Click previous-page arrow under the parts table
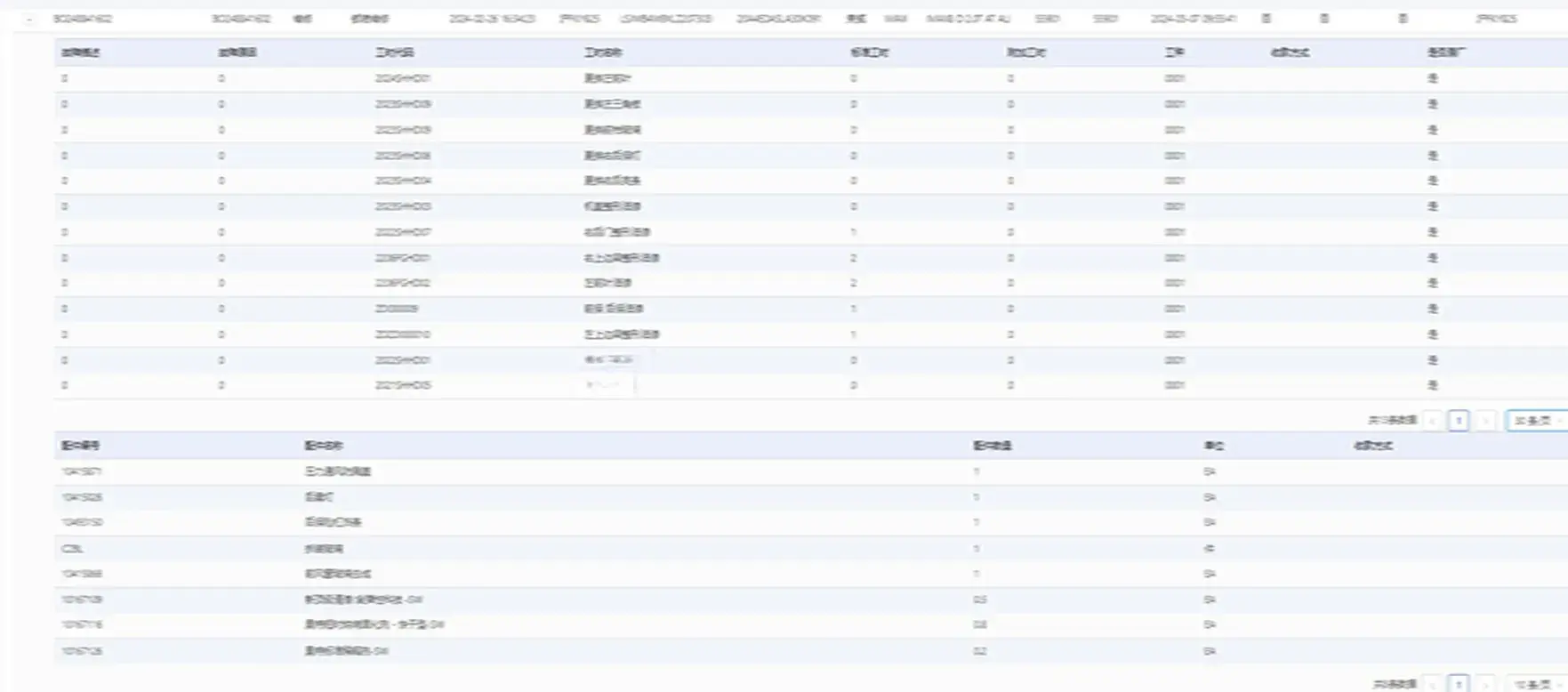This screenshot has width=1568, height=692. tap(1432, 684)
